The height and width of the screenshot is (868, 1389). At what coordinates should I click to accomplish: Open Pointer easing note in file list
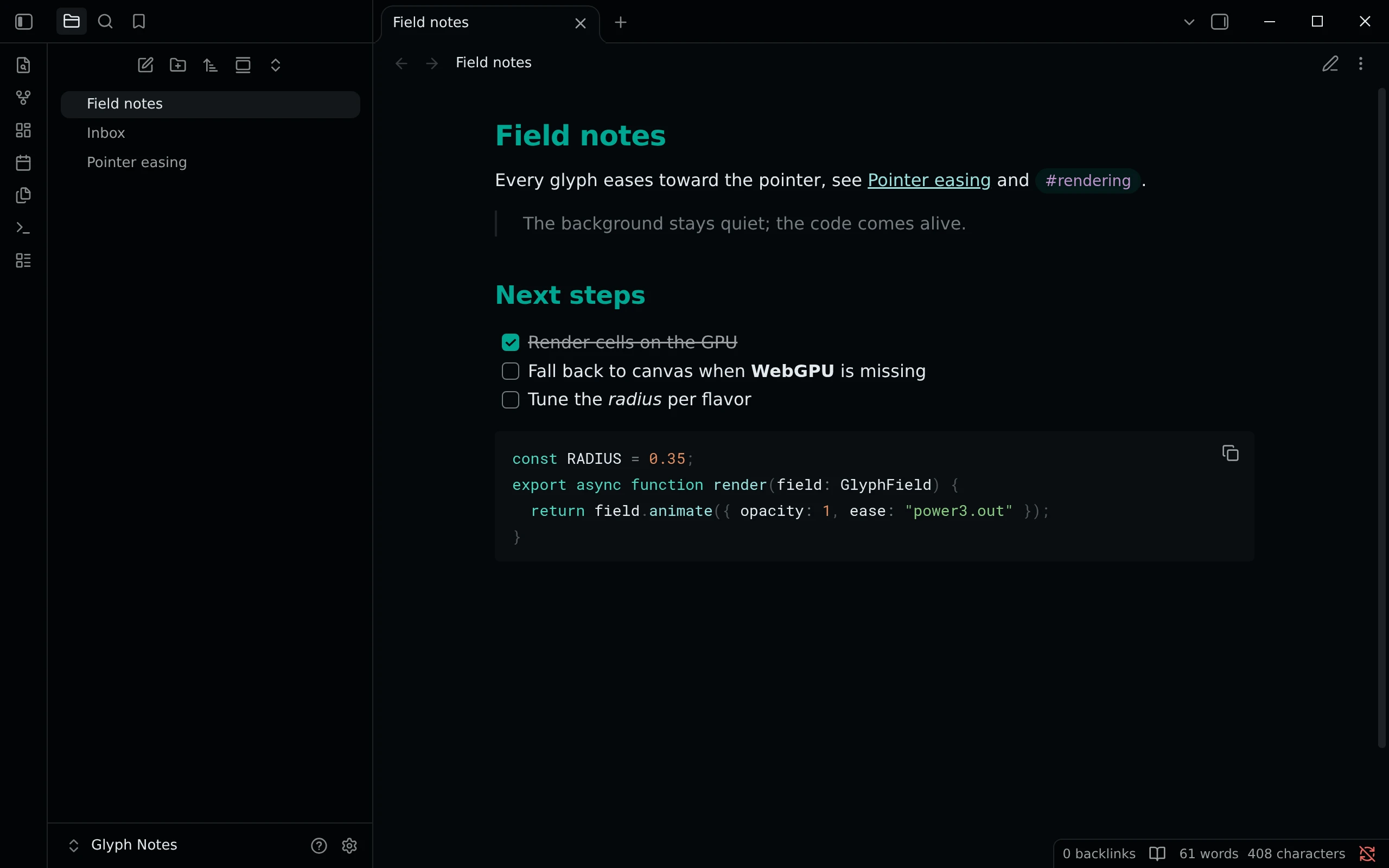click(211, 162)
